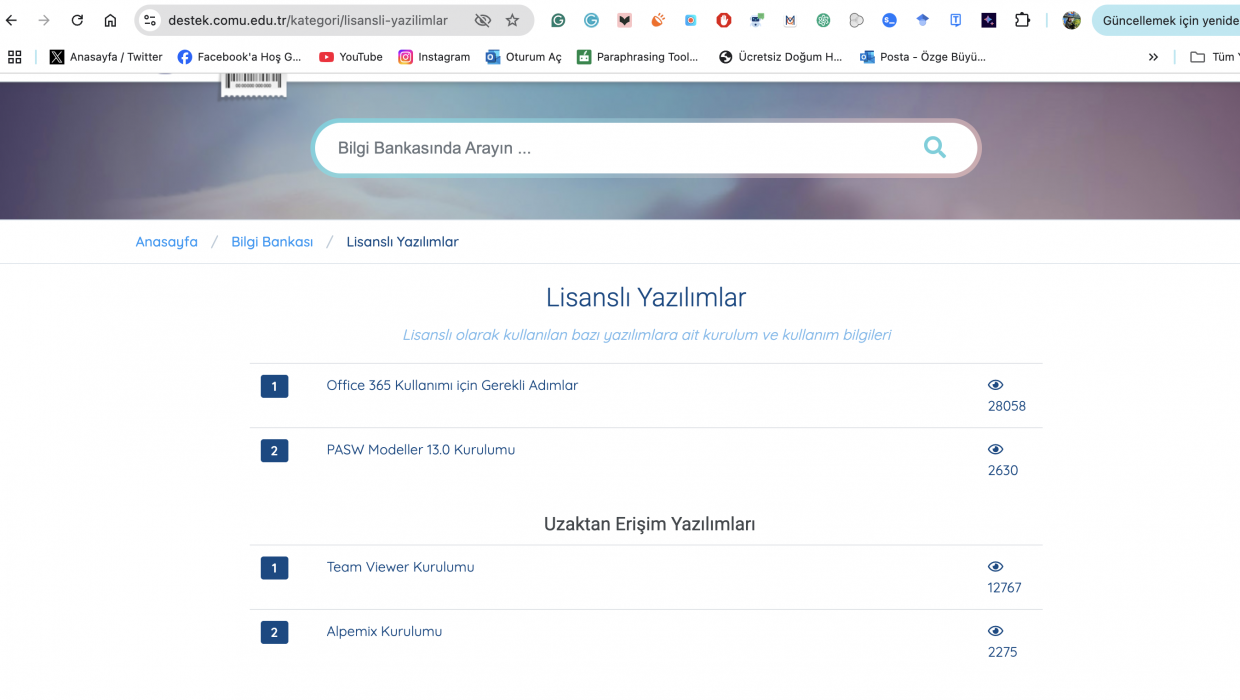Click number badge 2 beside PASW Modeller
The width and height of the screenshot is (1240, 700).
pos(274,450)
